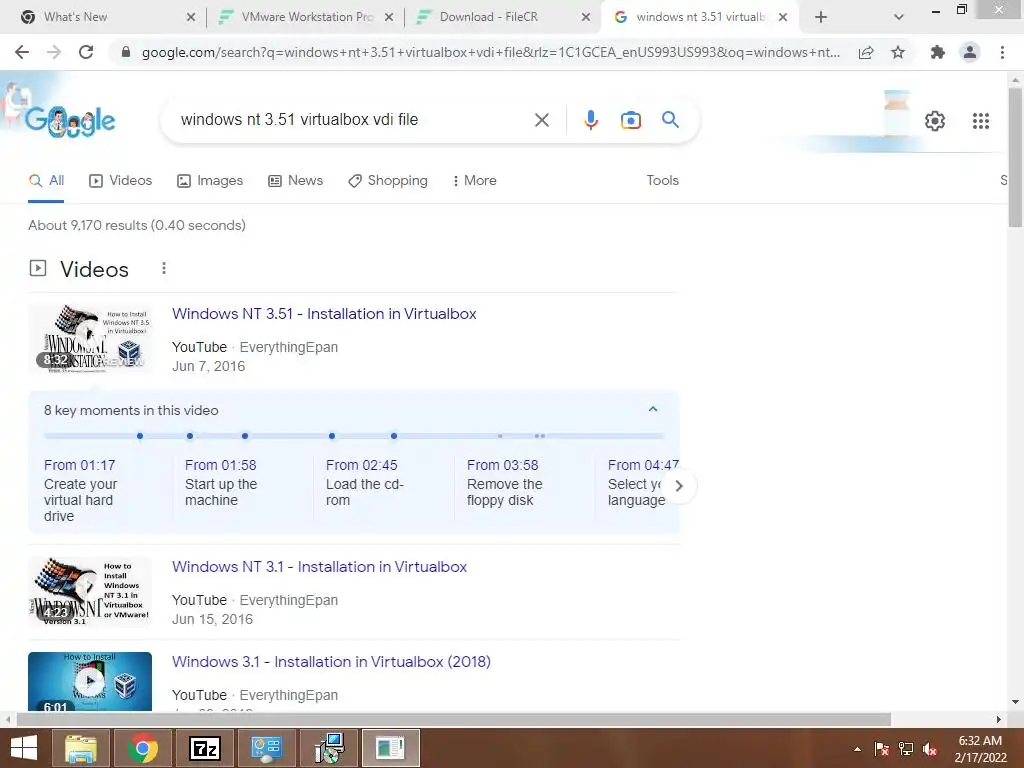Open a new browser tab
This screenshot has width=1024, height=768.
pyautogui.click(x=821, y=17)
